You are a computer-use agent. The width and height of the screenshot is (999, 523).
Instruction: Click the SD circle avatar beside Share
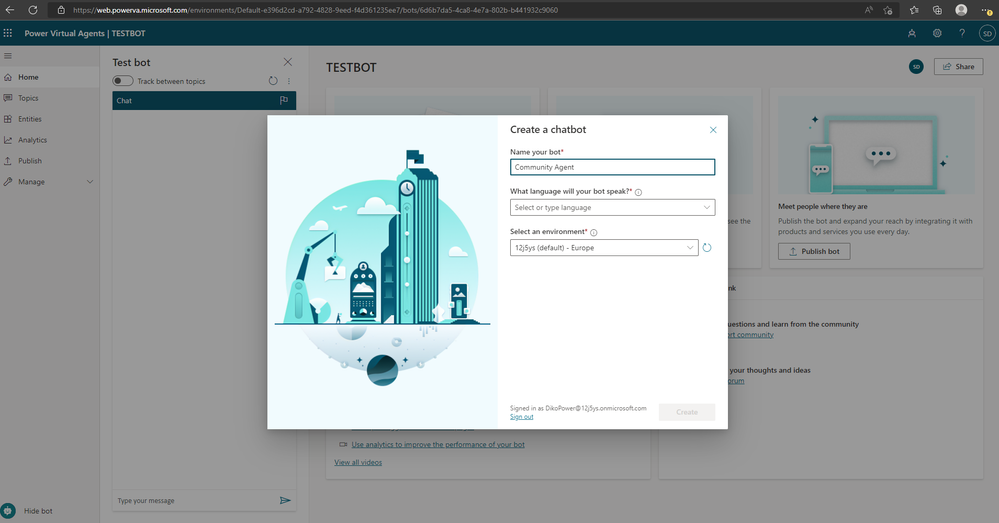point(916,66)
